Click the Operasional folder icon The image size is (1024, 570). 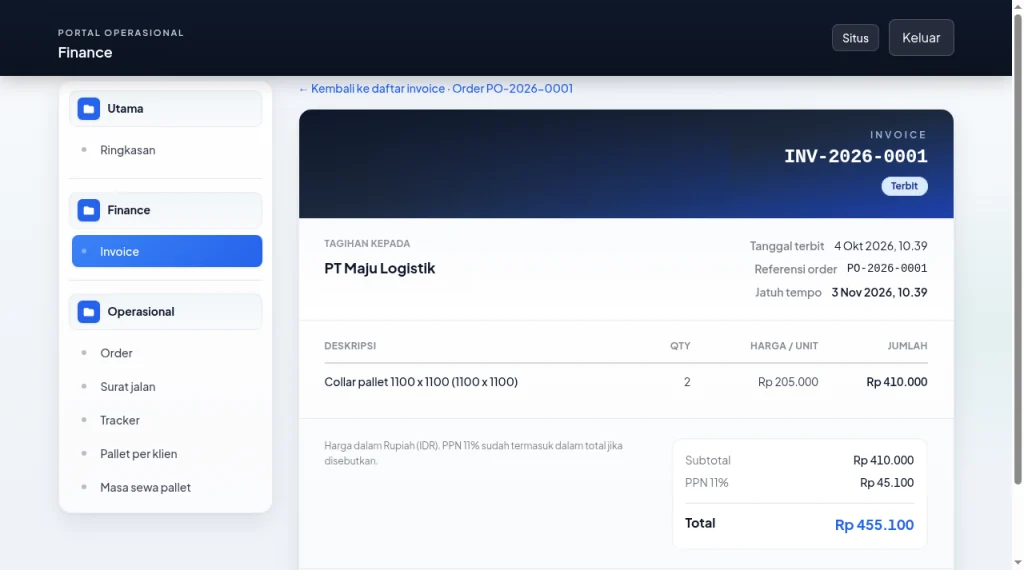89,311
